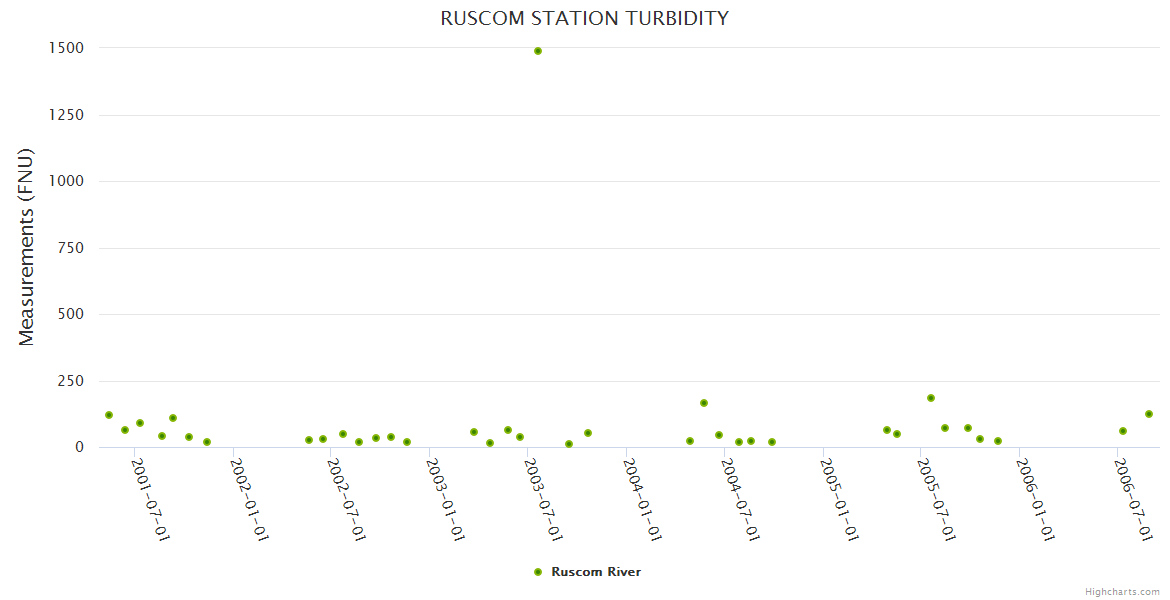Click the chart title Ruscom Station Turbidity
Image resolution: width=1170 pixels, height=600 pixels.
click(585, 19)
